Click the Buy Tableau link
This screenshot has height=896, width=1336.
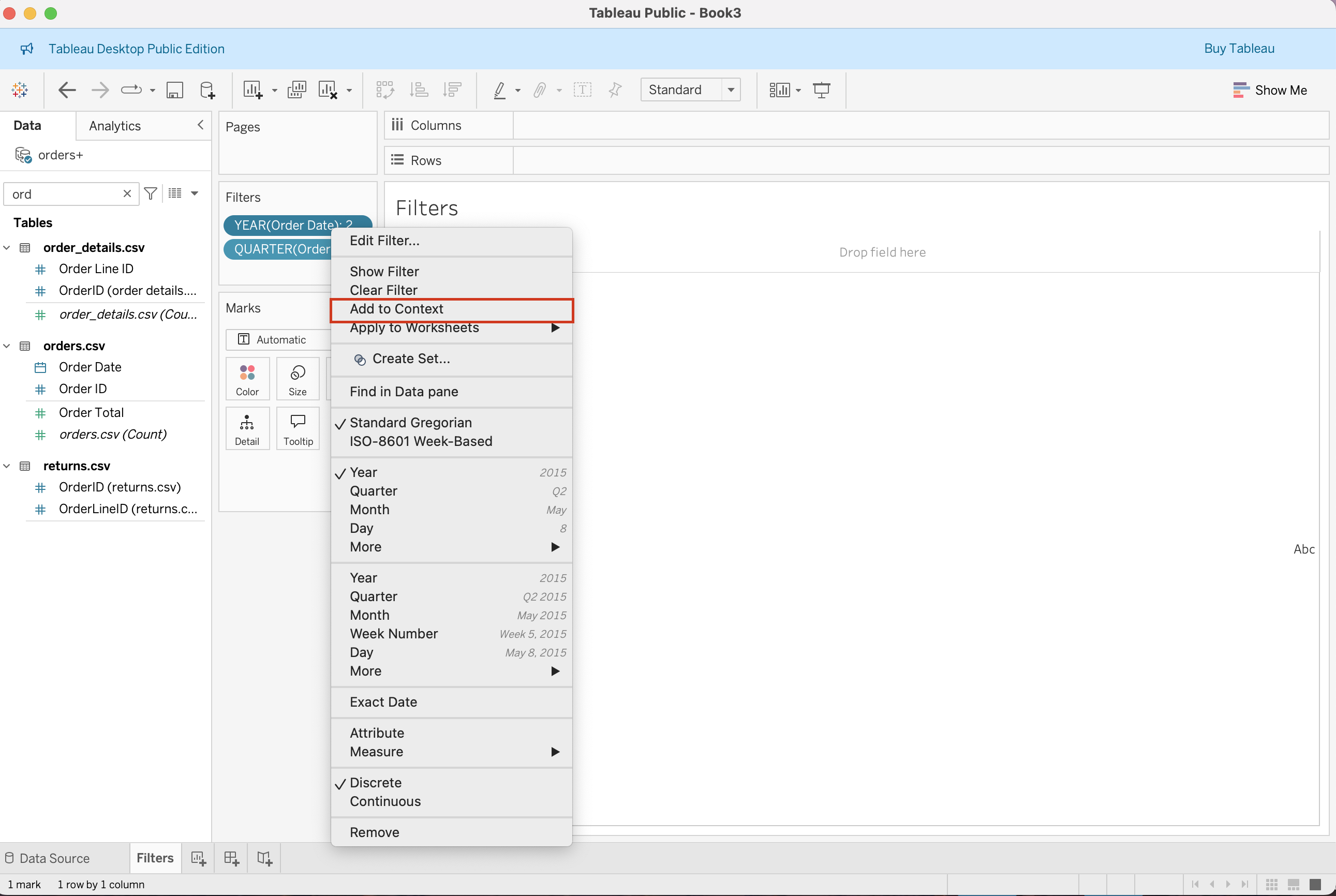click(1239, 49)
